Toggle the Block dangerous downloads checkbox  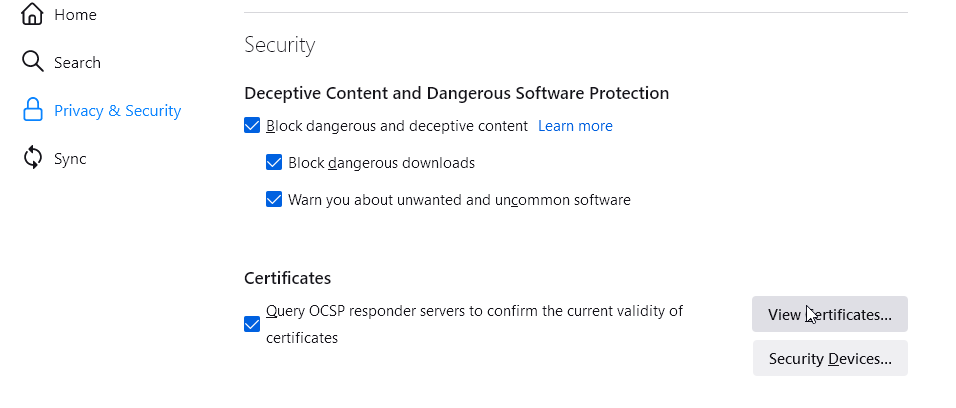(x=274, y=162)
